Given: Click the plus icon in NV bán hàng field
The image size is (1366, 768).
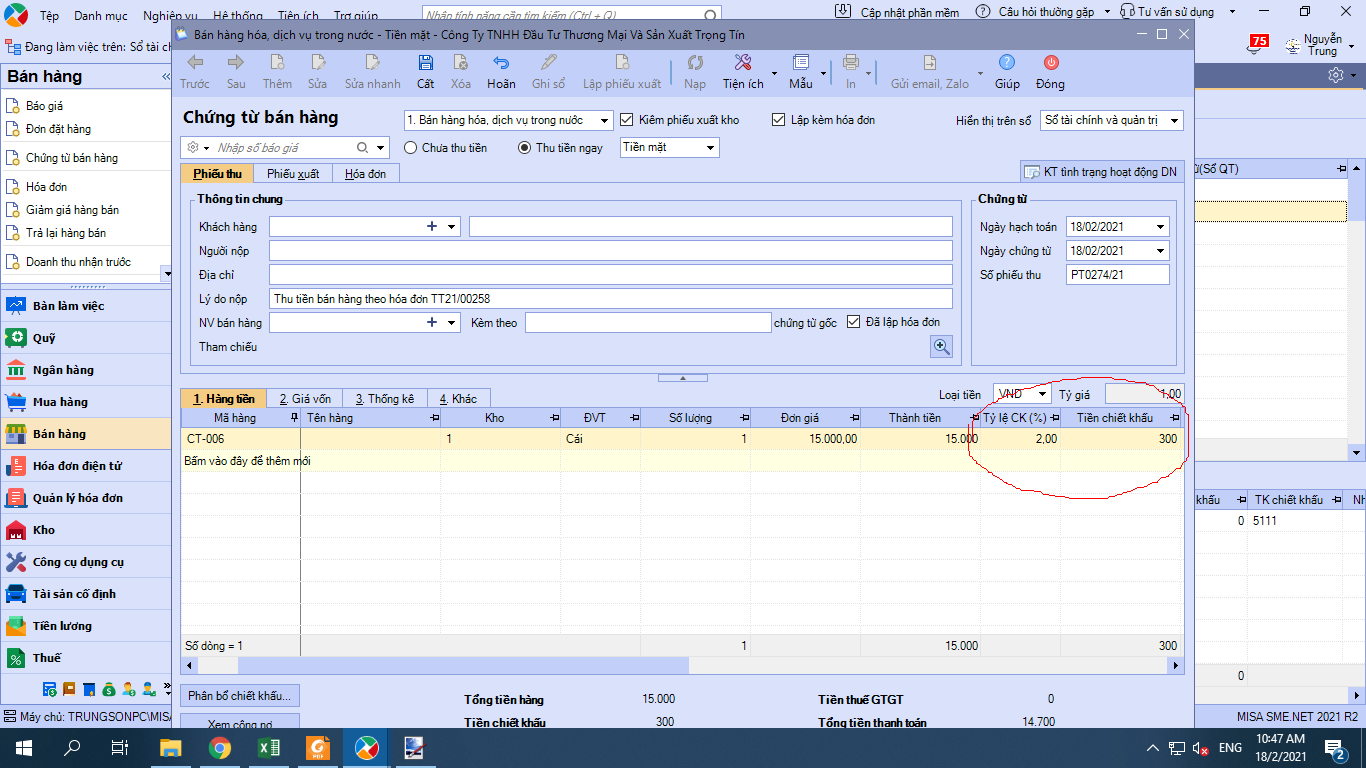Looking at the screenshot, I should [432, 323].
